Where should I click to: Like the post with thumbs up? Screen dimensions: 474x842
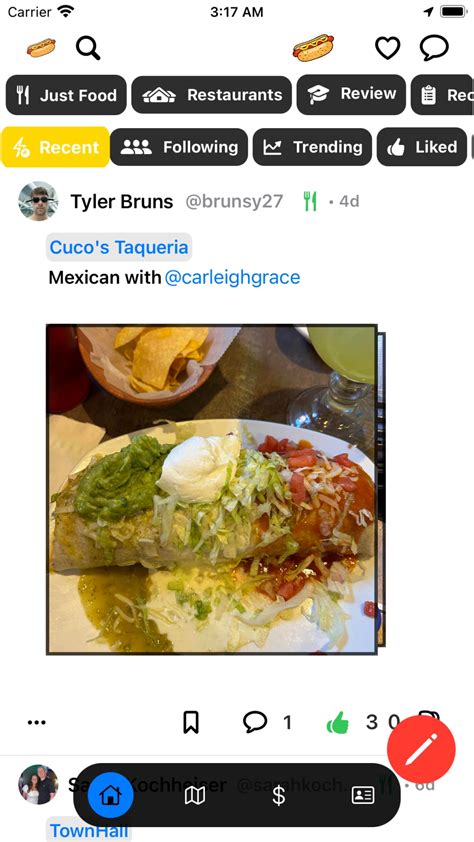click(338, 722)
